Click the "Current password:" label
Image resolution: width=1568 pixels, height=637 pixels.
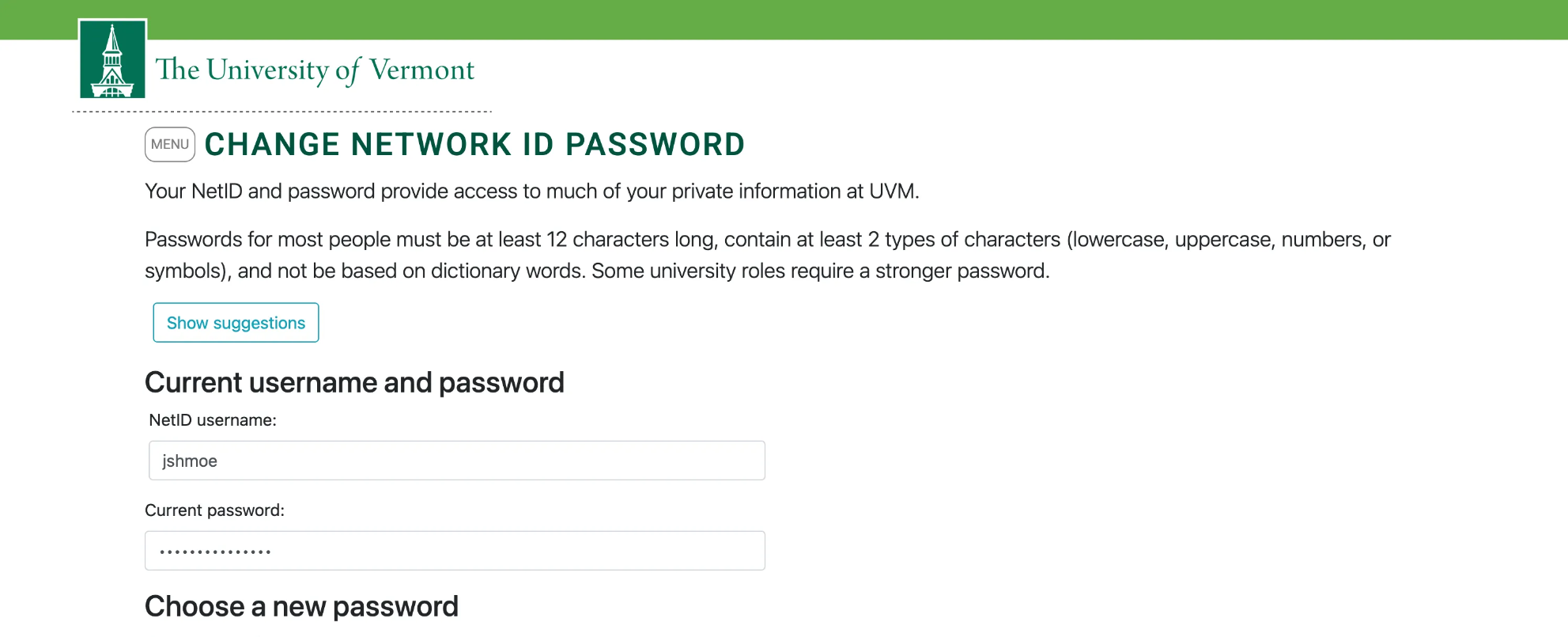(x=214, y=510)
